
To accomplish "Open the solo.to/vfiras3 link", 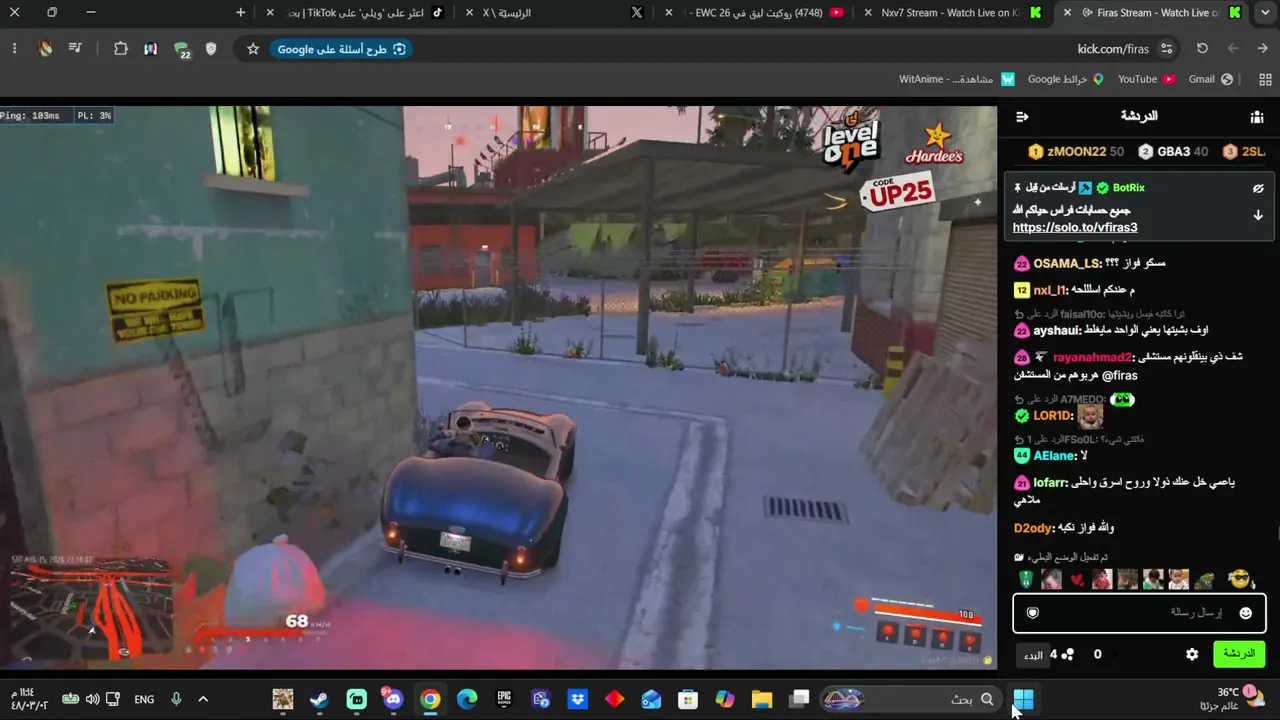I will click(x=1075, y=228).
